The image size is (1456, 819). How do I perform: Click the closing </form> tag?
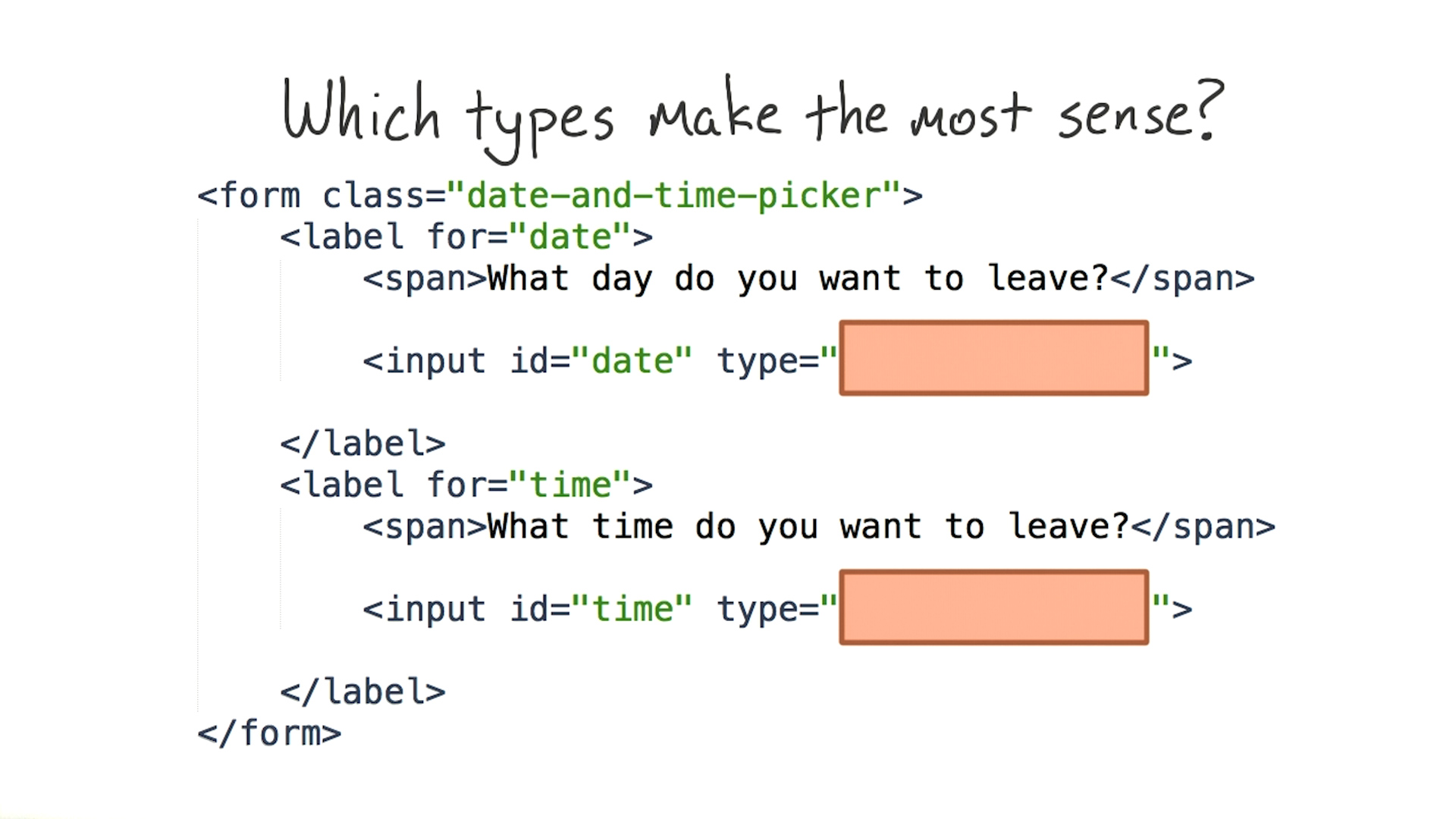click(269, 733)
